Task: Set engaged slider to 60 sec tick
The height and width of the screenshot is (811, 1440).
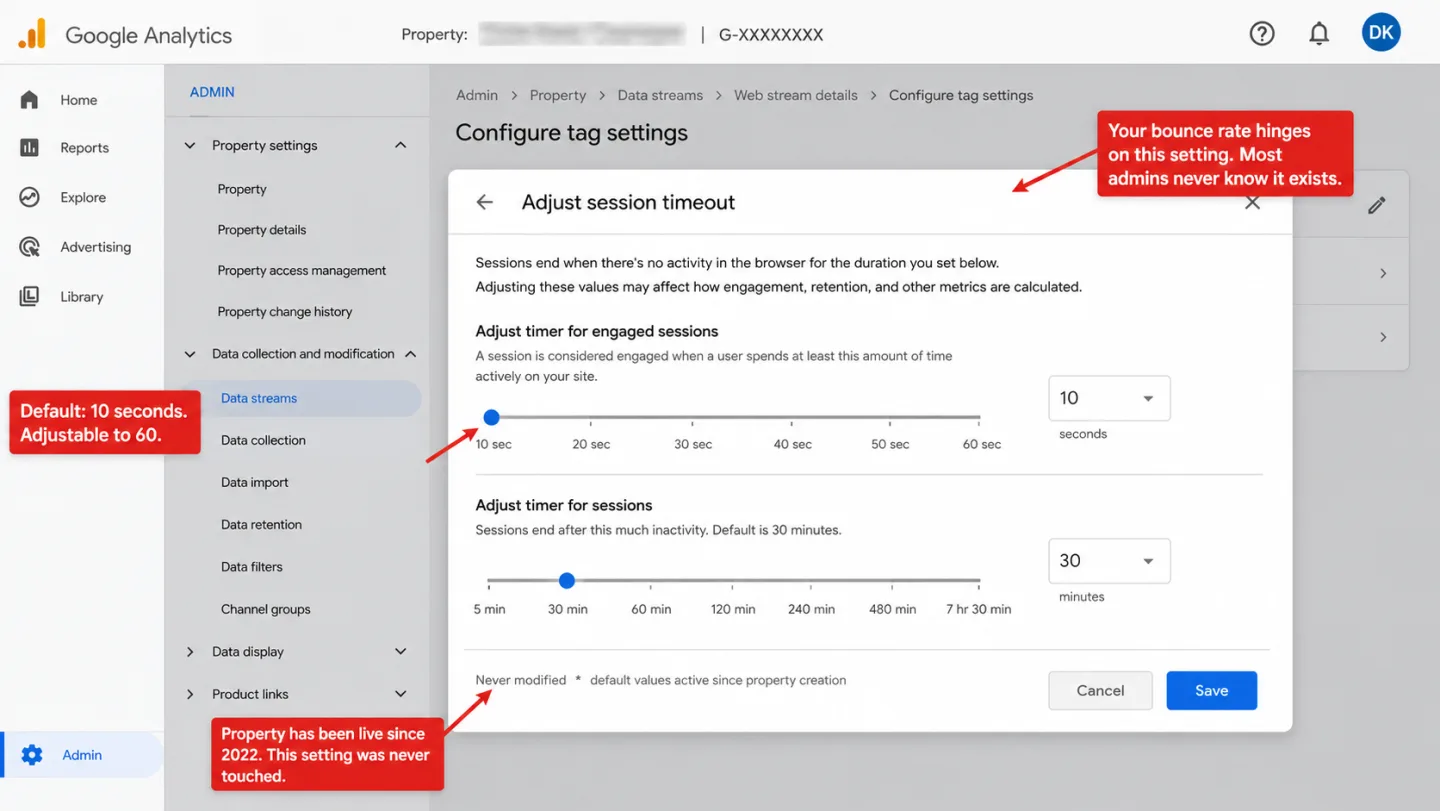Action: click(979, 417)
